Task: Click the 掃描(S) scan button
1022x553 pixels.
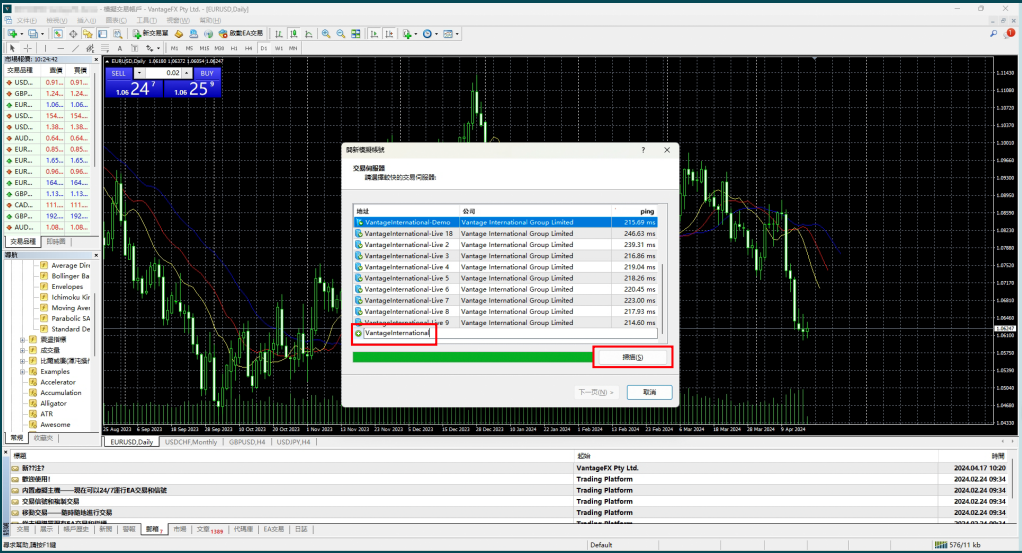Action: coord(632,357)
